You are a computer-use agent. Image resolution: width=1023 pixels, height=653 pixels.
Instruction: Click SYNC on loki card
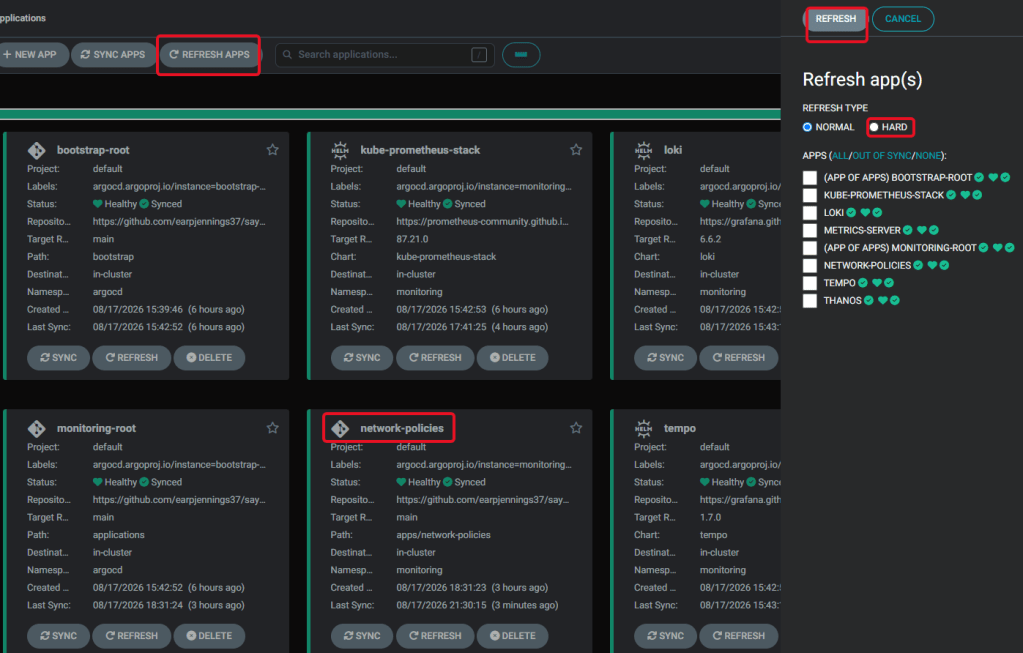(x=665, y=357)
